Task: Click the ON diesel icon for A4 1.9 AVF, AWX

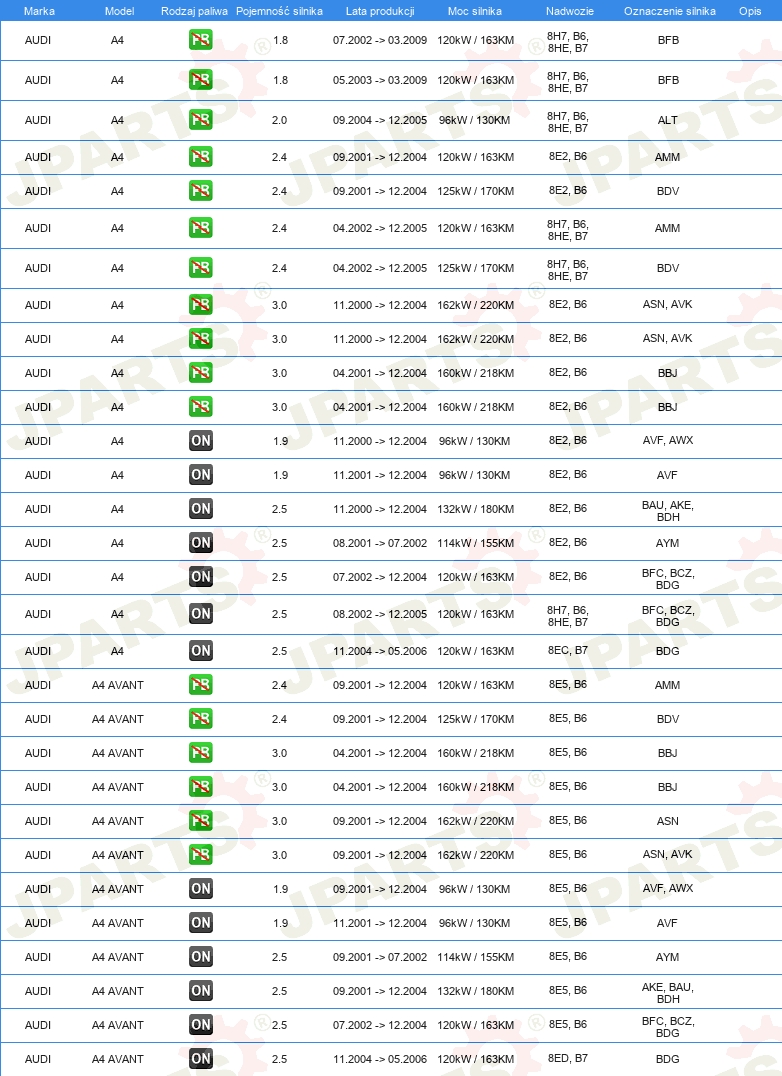Action: point(200,441)
